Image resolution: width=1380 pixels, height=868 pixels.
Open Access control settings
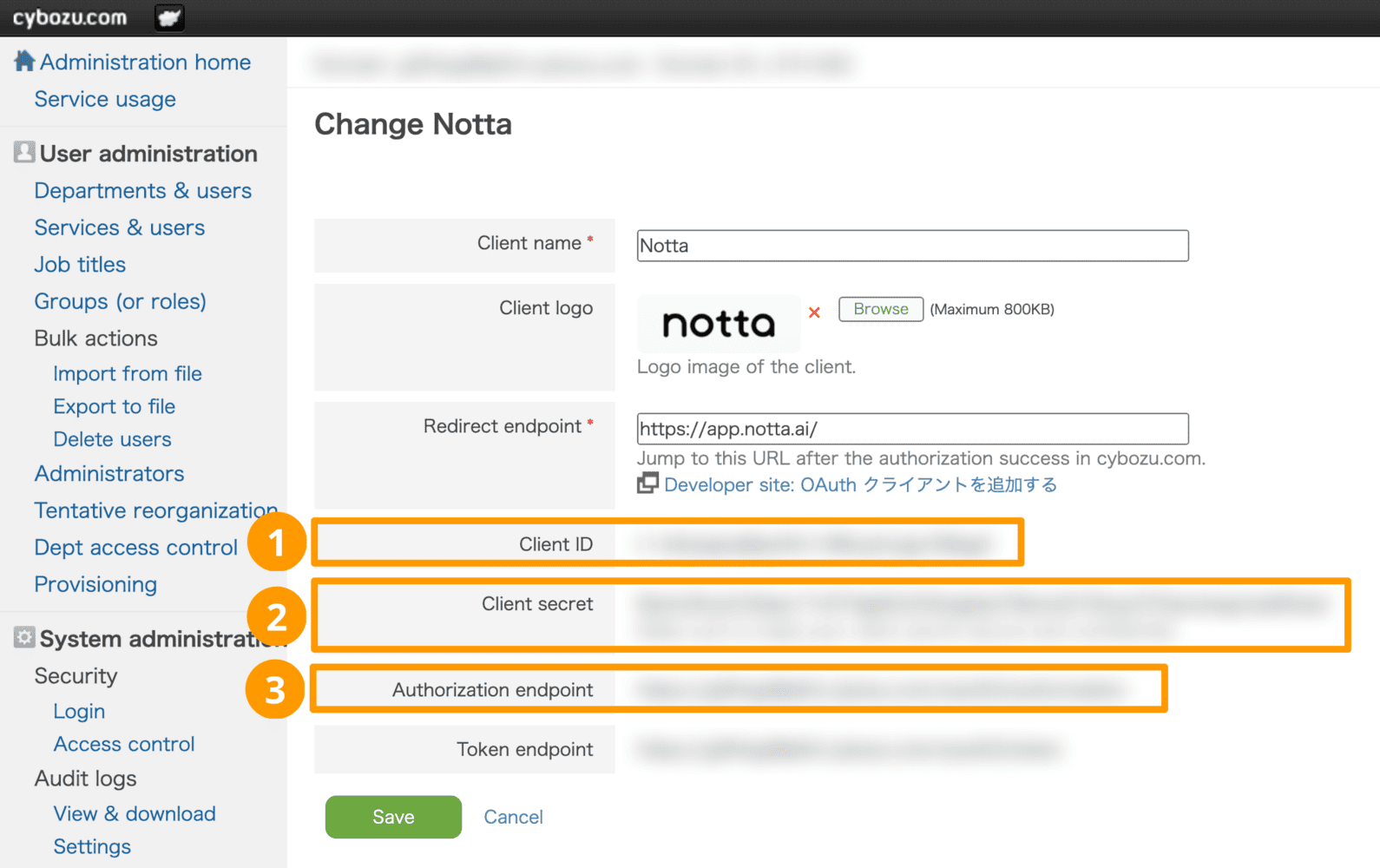[x=124, y=744]
